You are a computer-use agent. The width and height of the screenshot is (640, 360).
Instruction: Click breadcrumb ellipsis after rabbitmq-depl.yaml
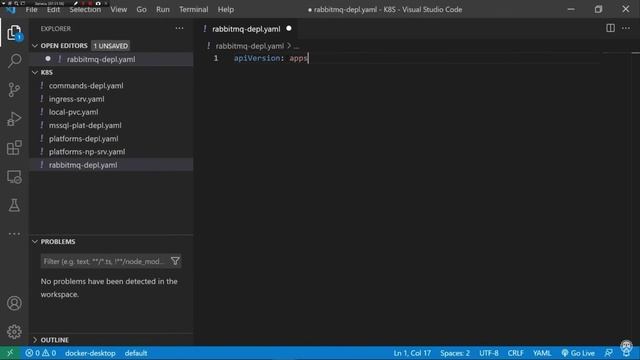pyautogui.click(x=296, y=46)
